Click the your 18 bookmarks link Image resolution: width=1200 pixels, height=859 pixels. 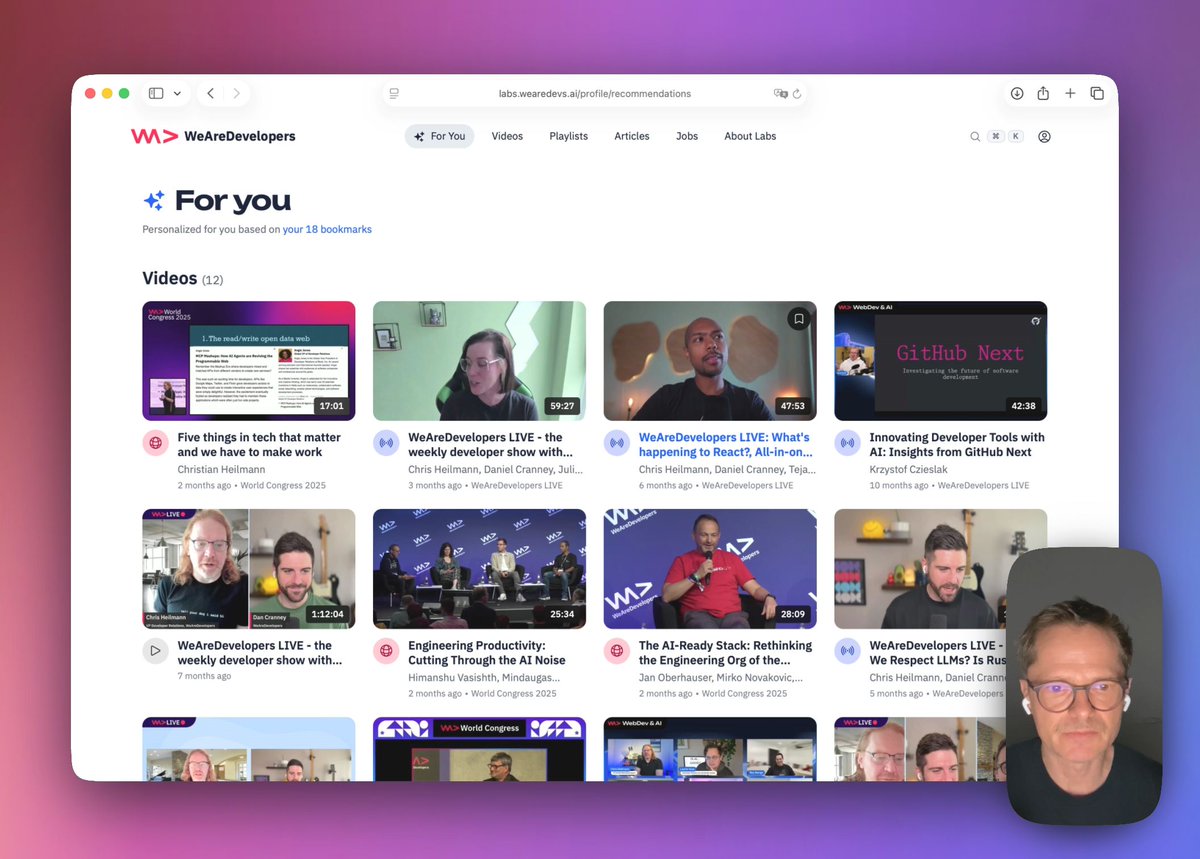327,229
